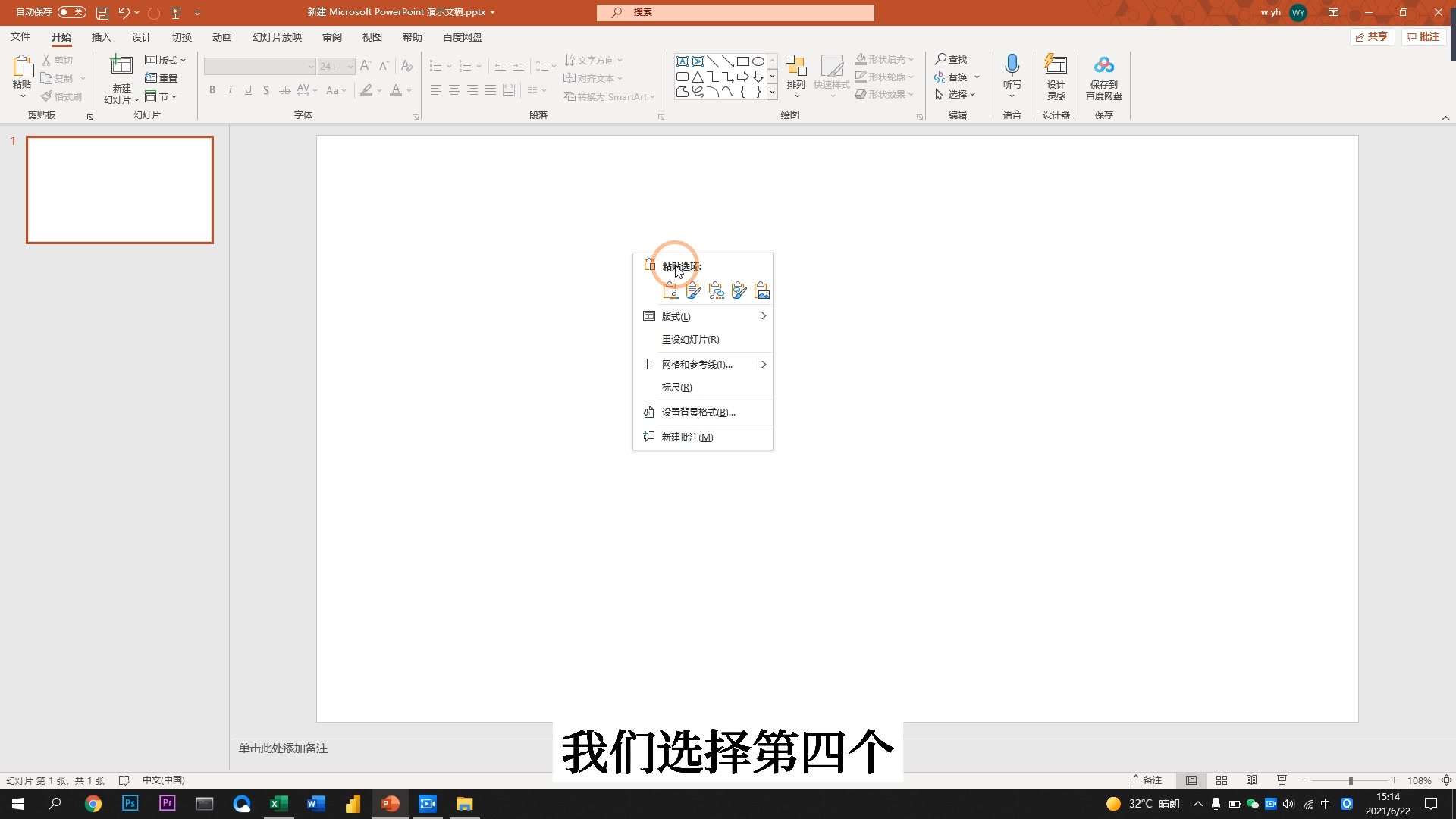
Task: Select slide 1 thumbnail in the slide panel
Action: 120,190
